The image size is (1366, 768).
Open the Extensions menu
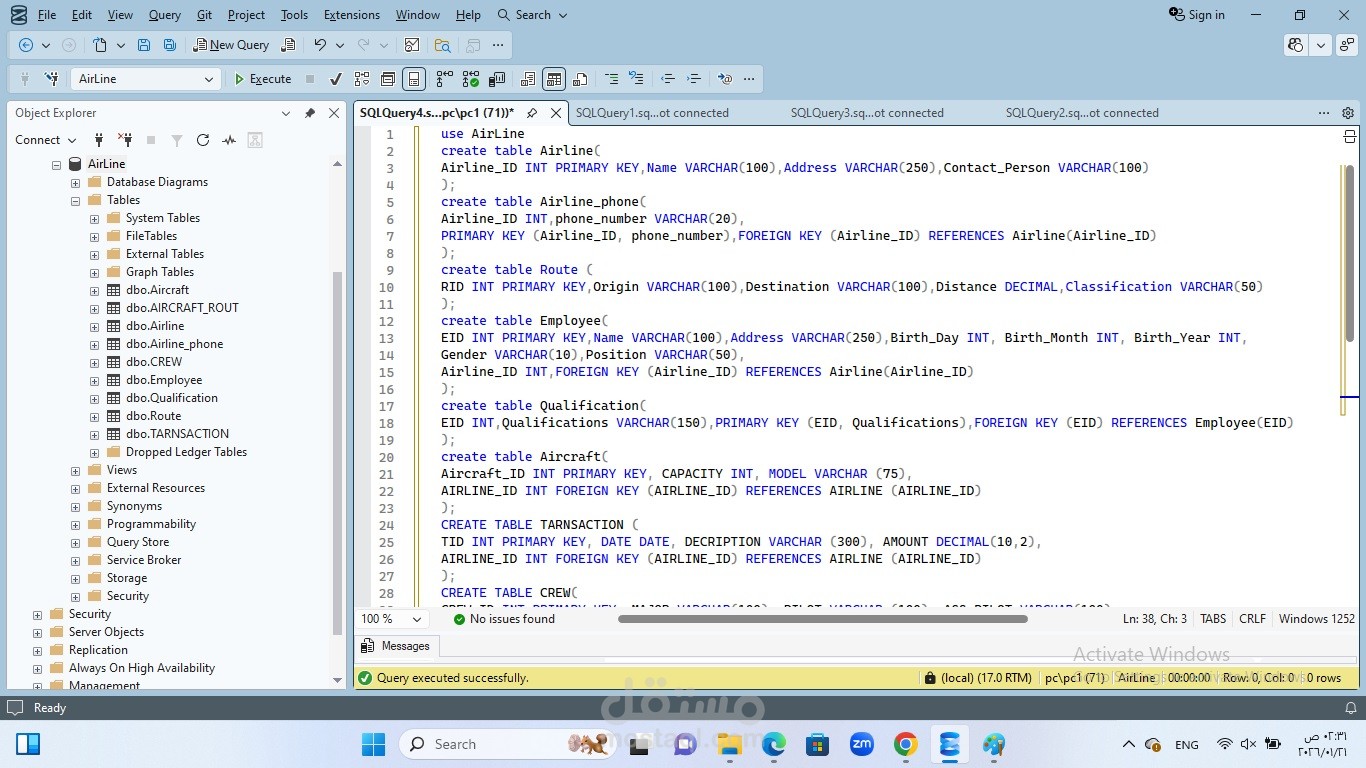coord(352,15)
